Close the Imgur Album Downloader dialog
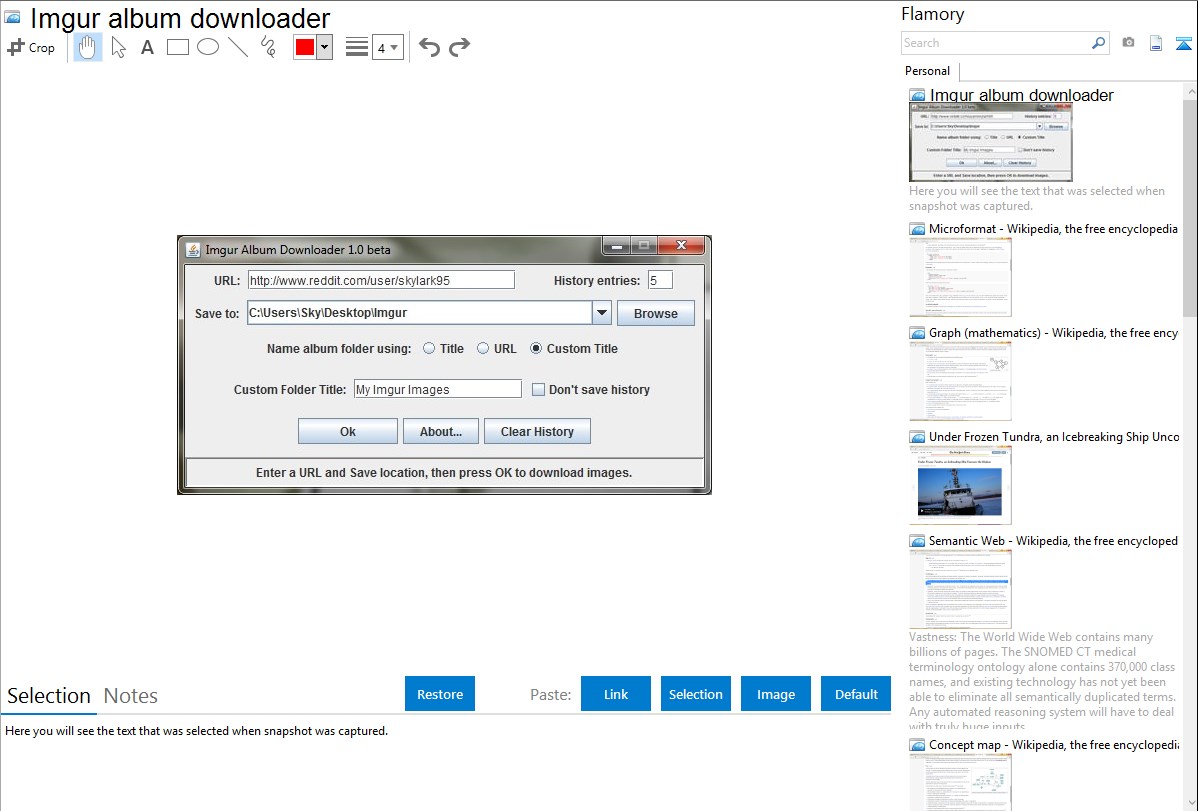 pyautogui.click(x=682, y=245)
